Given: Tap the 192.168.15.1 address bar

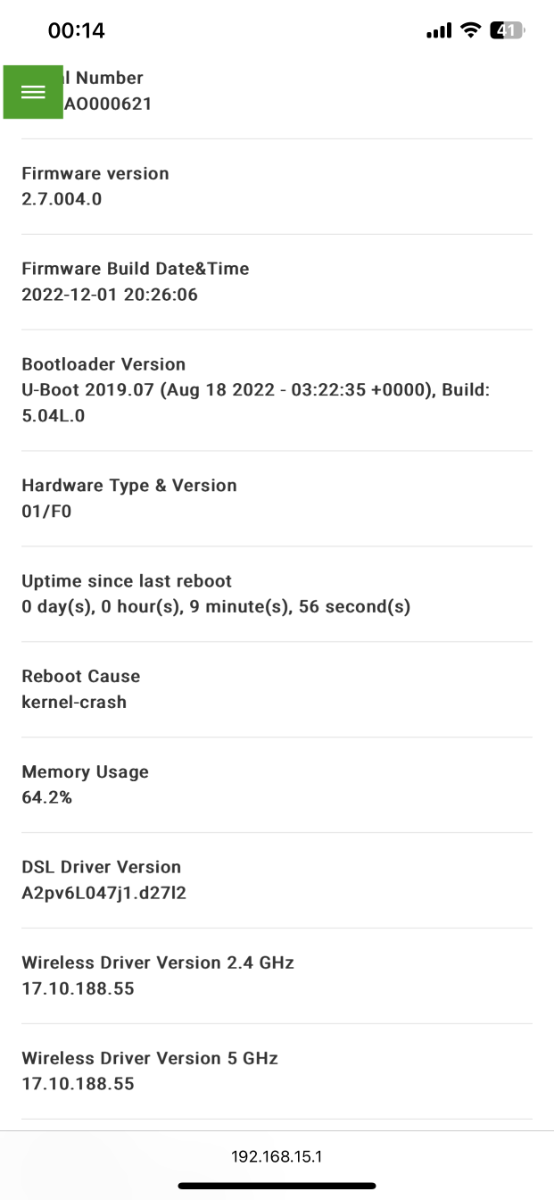Looking at the screenshot, I should coord(277,1156).
